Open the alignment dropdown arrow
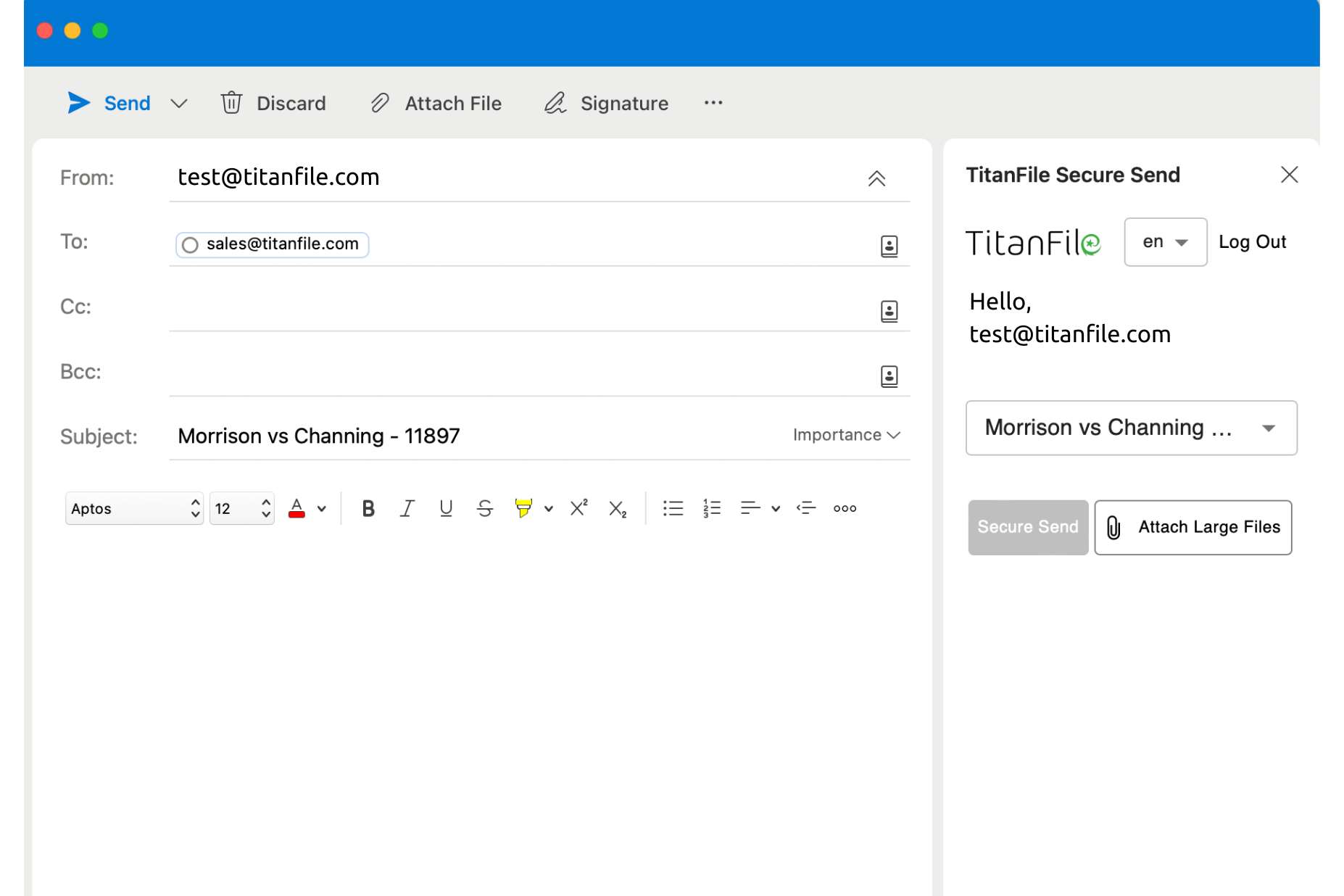This screenshot has height=896, width=1344. (x=776, y=508)
